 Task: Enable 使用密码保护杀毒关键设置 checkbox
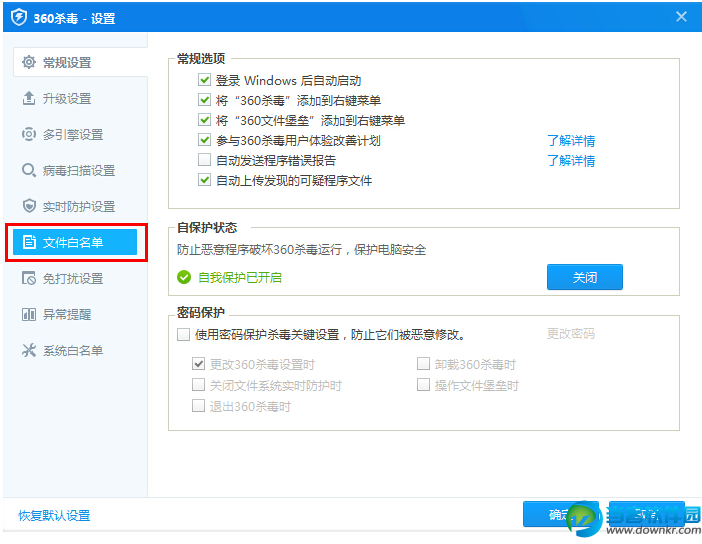(183, 334)
